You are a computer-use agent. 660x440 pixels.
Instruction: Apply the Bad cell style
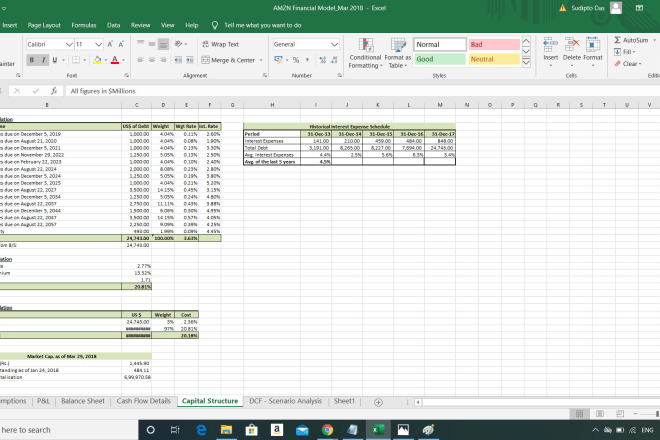point(493,45)
